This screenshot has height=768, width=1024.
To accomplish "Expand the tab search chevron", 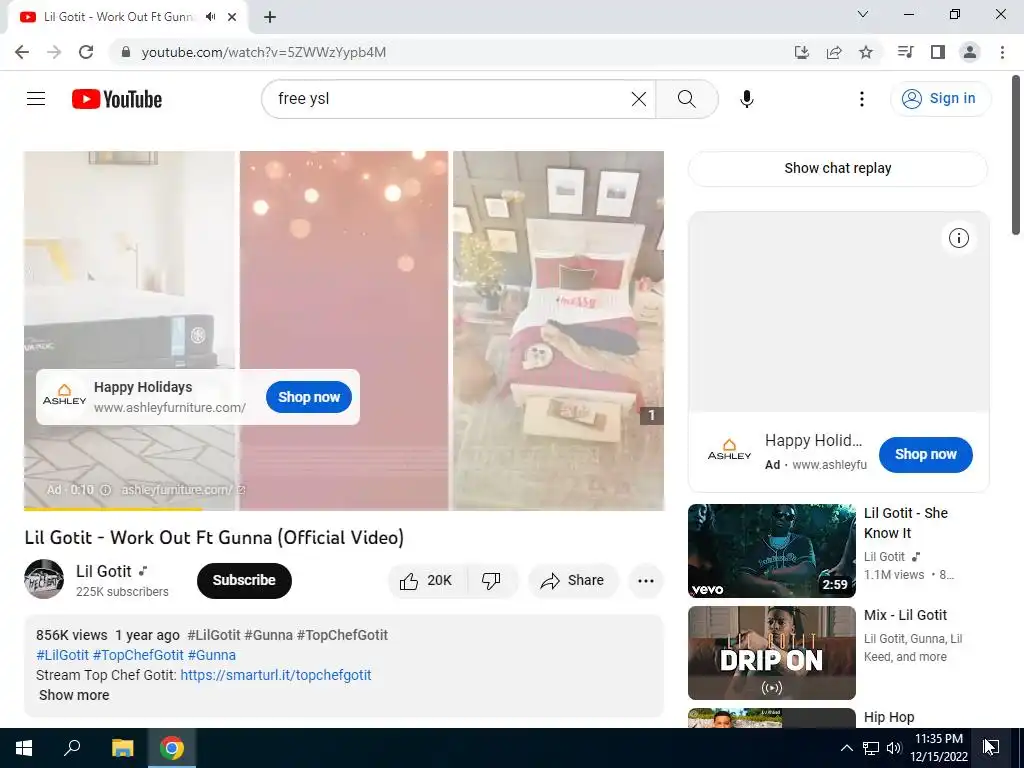I will [863, 14].
